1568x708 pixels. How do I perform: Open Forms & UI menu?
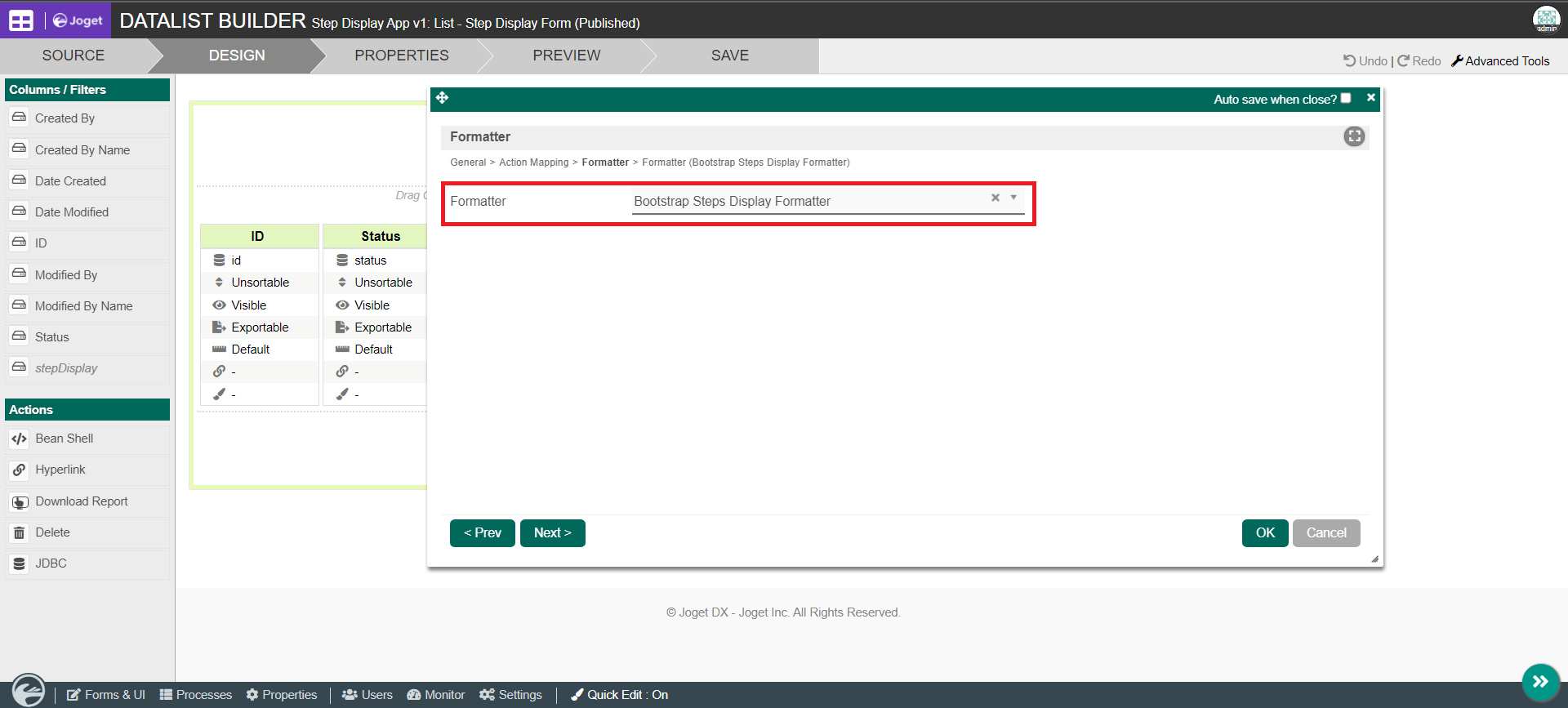[x=106, y=695]
